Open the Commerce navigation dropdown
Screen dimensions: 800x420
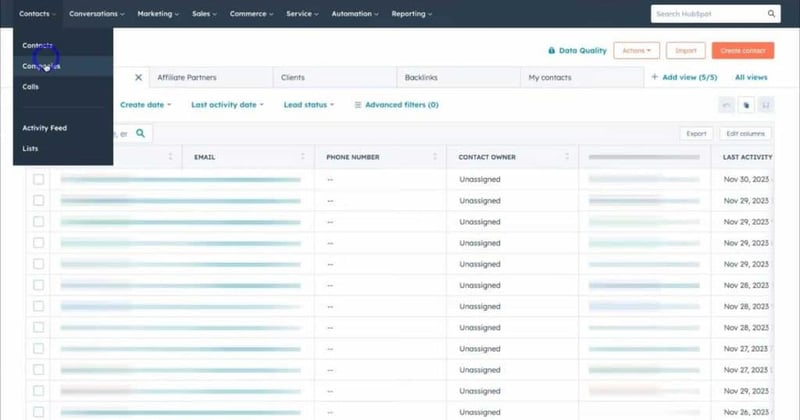coord(252,14)
